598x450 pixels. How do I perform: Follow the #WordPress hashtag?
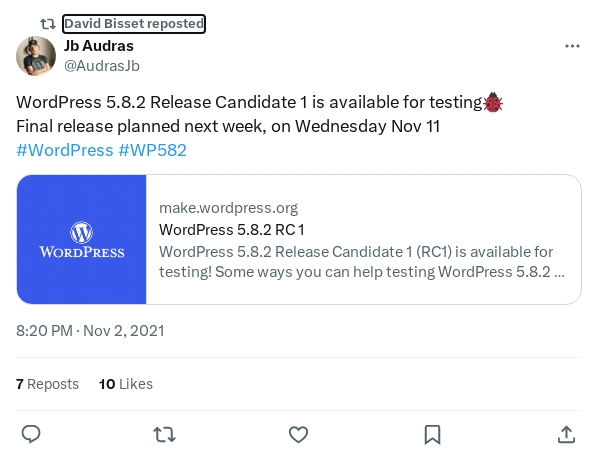[65, 150]
